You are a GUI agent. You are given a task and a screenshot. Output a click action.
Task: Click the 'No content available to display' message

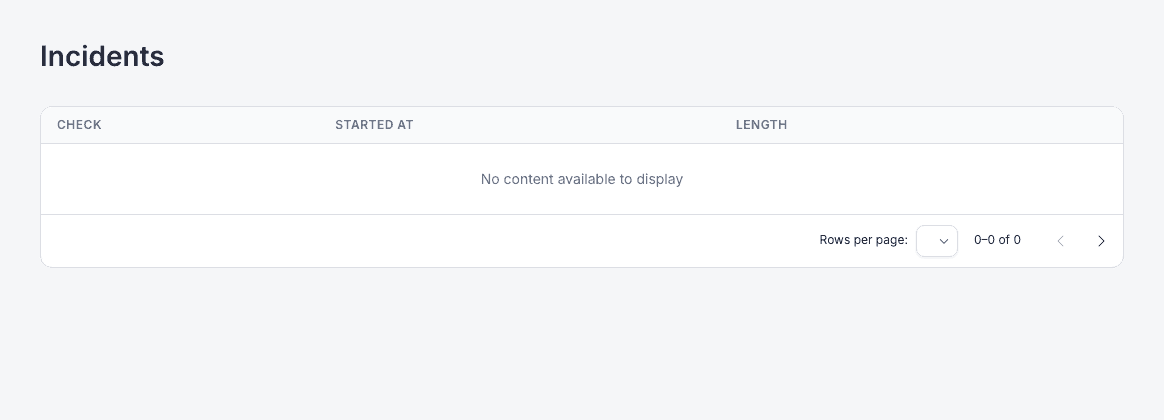click(x=582, y=179)
